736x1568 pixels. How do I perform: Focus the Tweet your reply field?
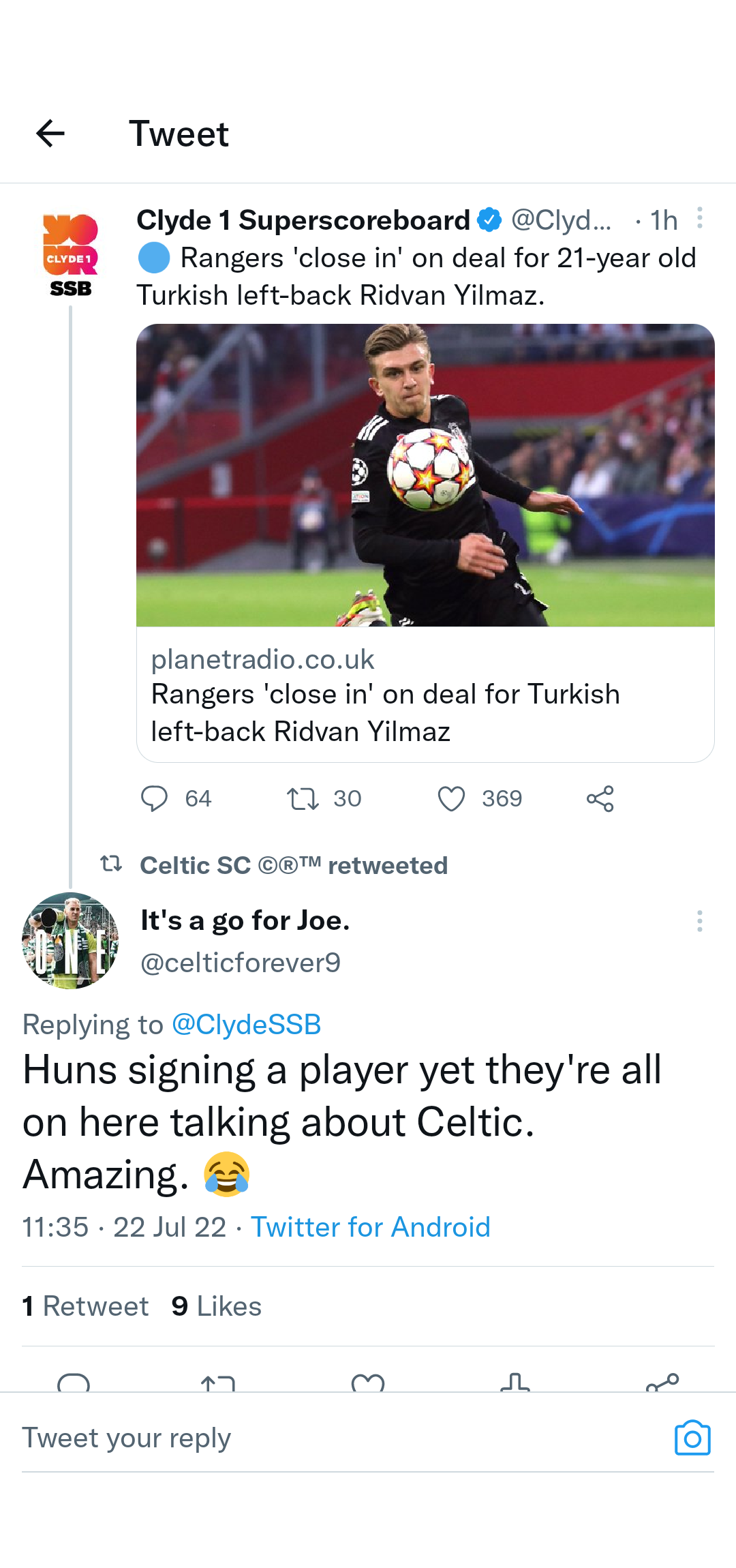[x=341, y=1438]
